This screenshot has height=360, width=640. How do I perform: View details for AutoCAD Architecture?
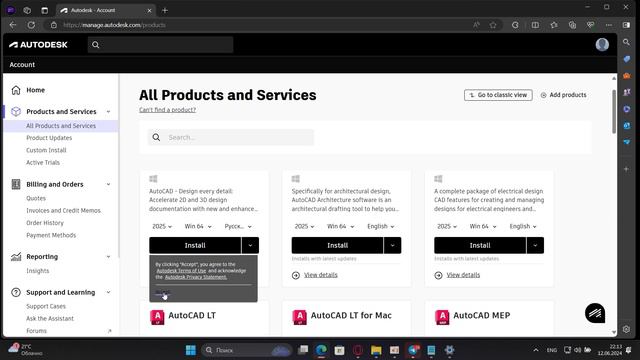(x=320, y=275)
